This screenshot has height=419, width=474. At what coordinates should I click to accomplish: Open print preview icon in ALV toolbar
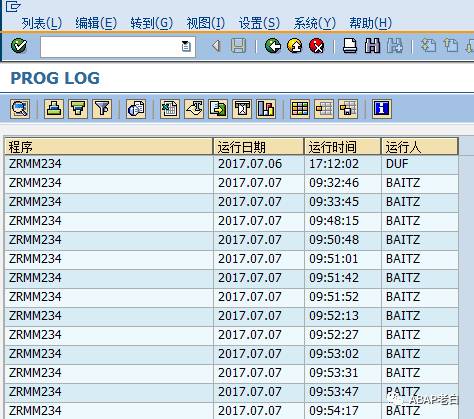pos(136,109)
